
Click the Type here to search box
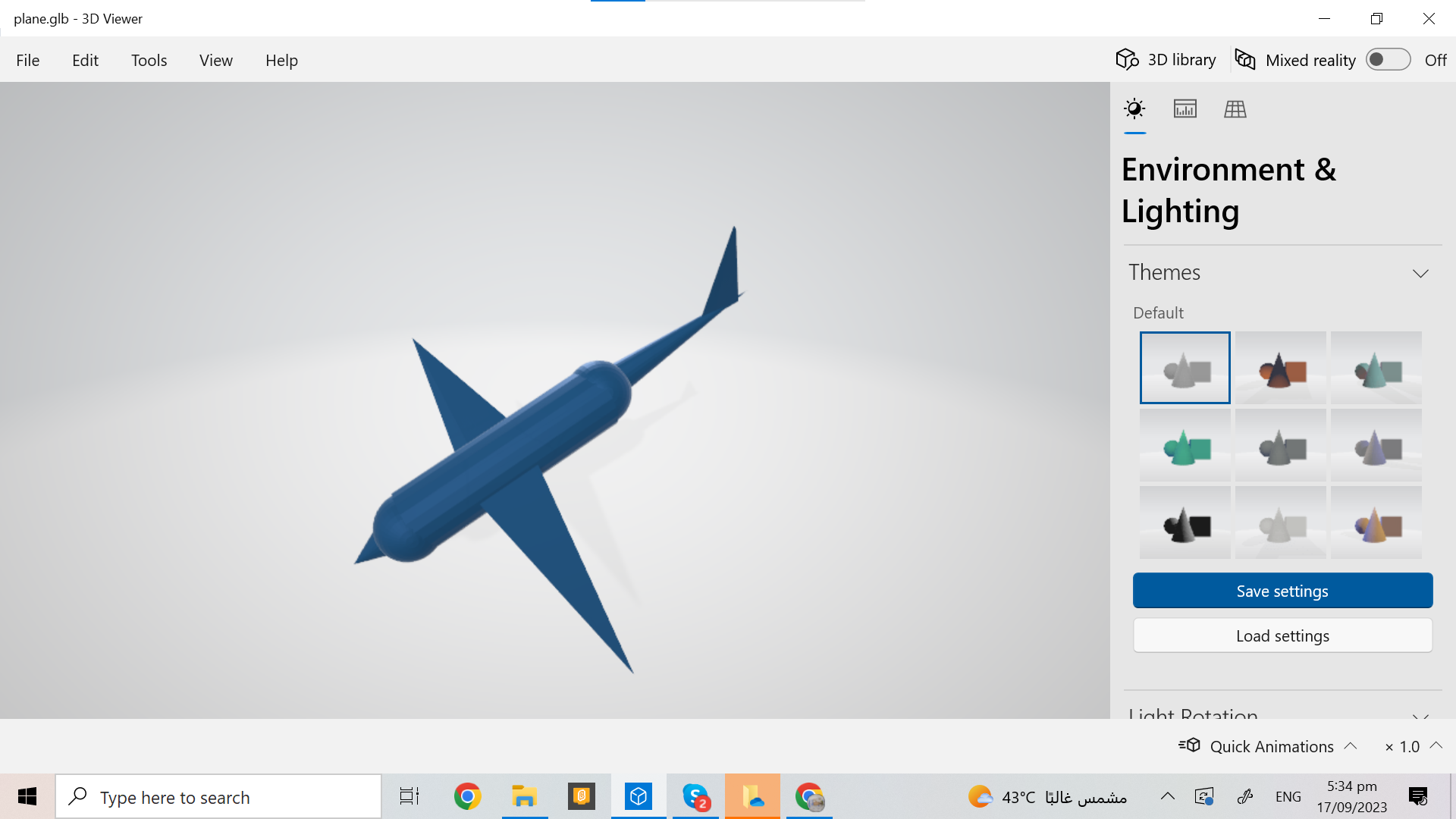coord(218,796)
